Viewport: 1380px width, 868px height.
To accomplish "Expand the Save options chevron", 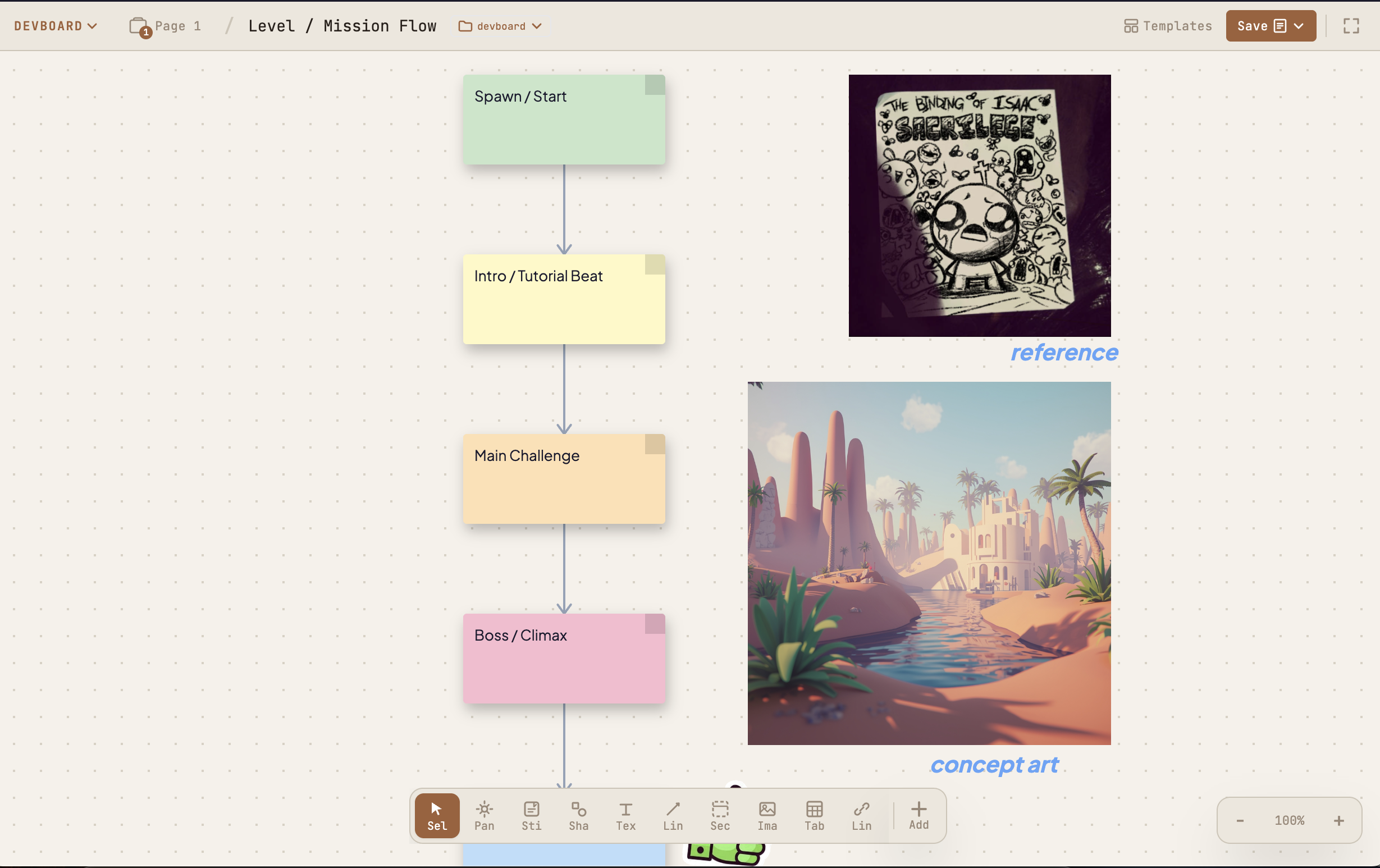I will [x=1300, y=26].
